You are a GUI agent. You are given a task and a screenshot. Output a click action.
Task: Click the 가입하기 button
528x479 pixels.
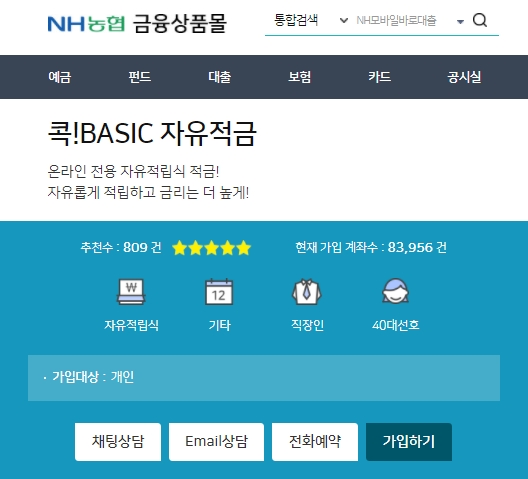tap(409, 442)
